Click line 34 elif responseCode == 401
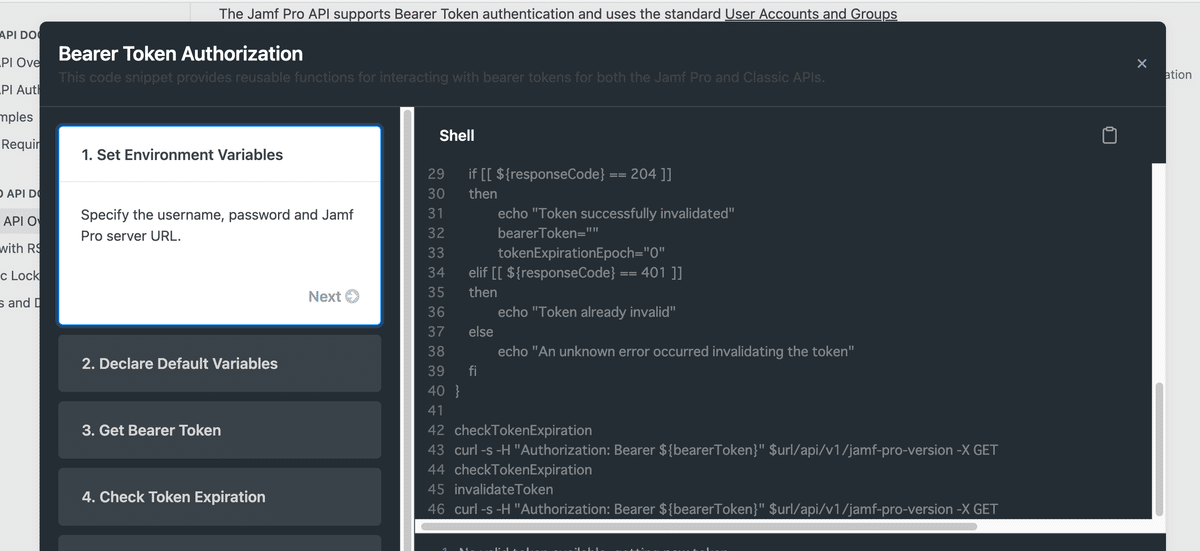1200x551 pixels. [575, 272]
